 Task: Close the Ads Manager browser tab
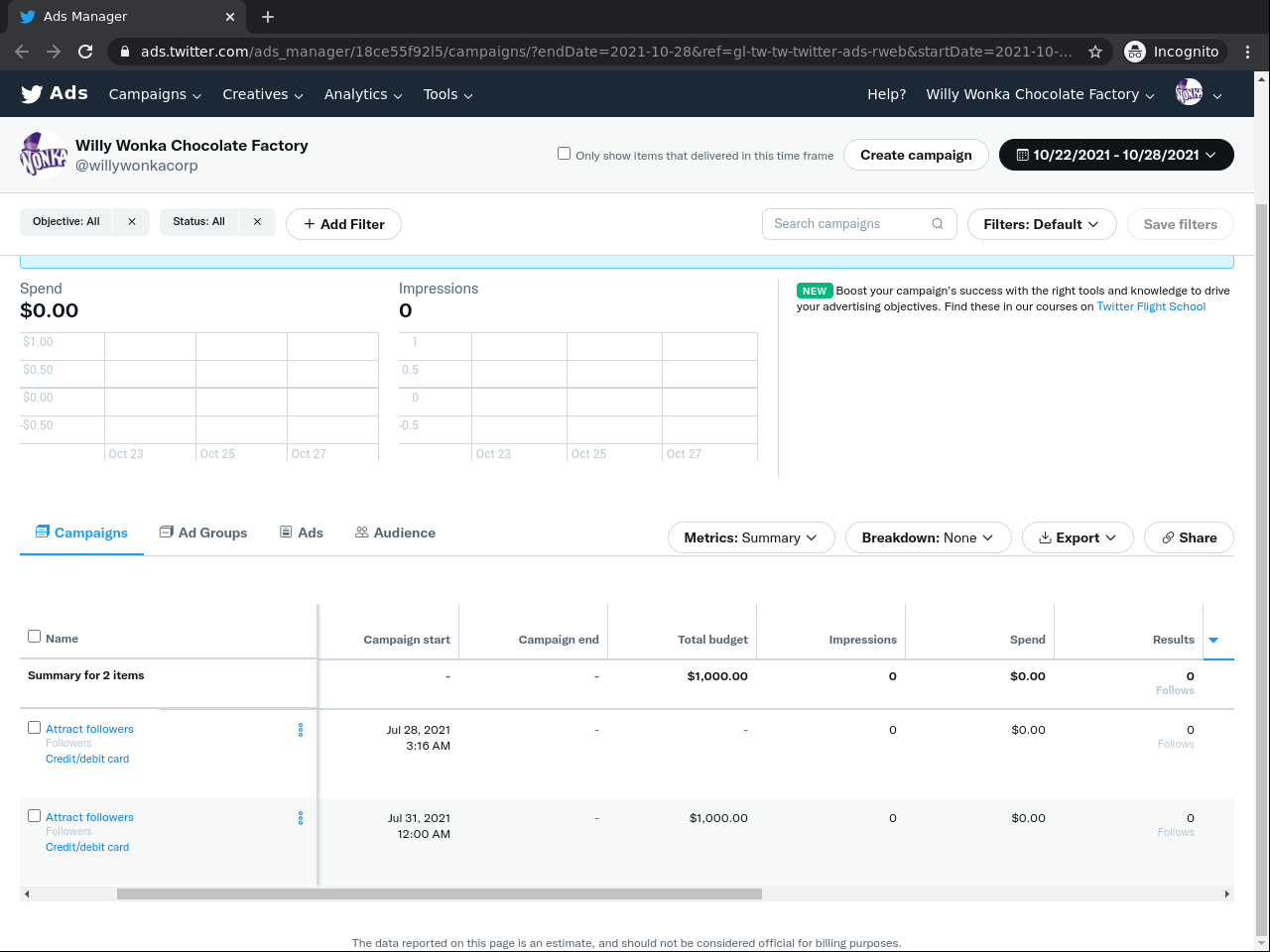(x=229, y=17)
